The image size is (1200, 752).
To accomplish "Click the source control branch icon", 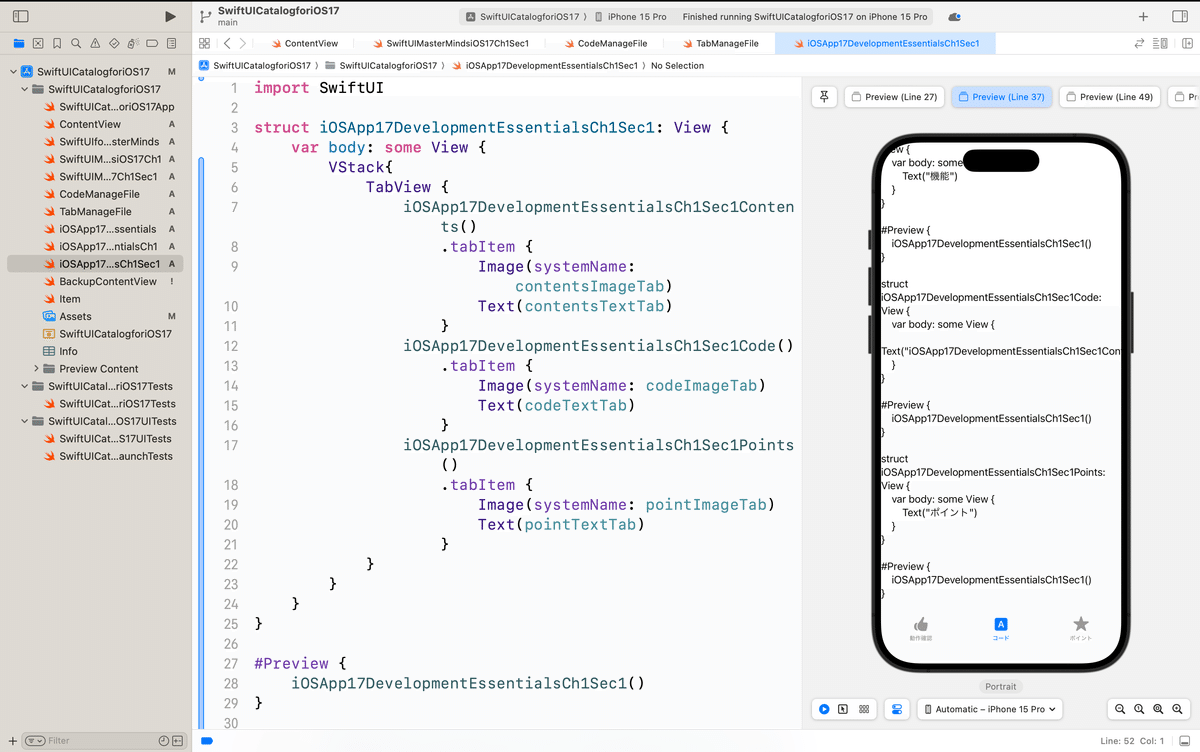I will 205,17.
